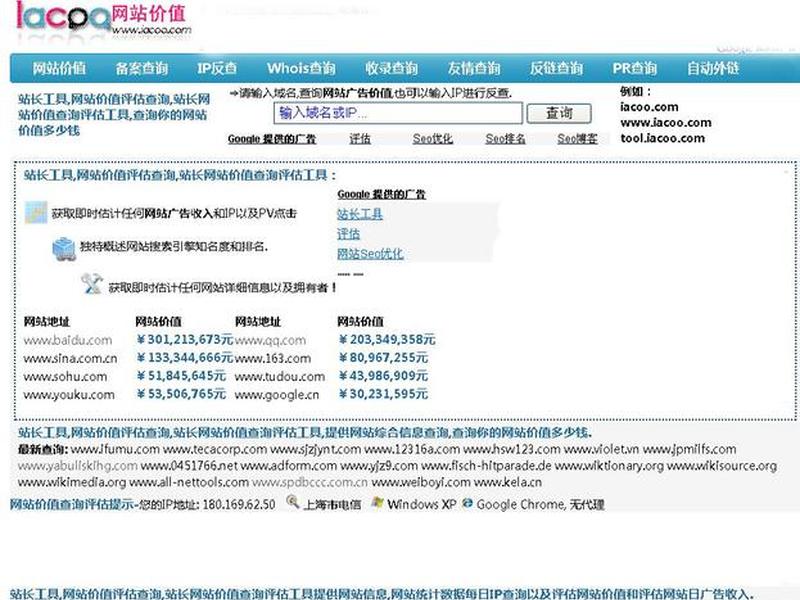Image resolution: width=800 pixels, height=600 pixels.
Task: Click recent query www.ifumu.com
Action: pyautogui.click(x=115, y=449)
